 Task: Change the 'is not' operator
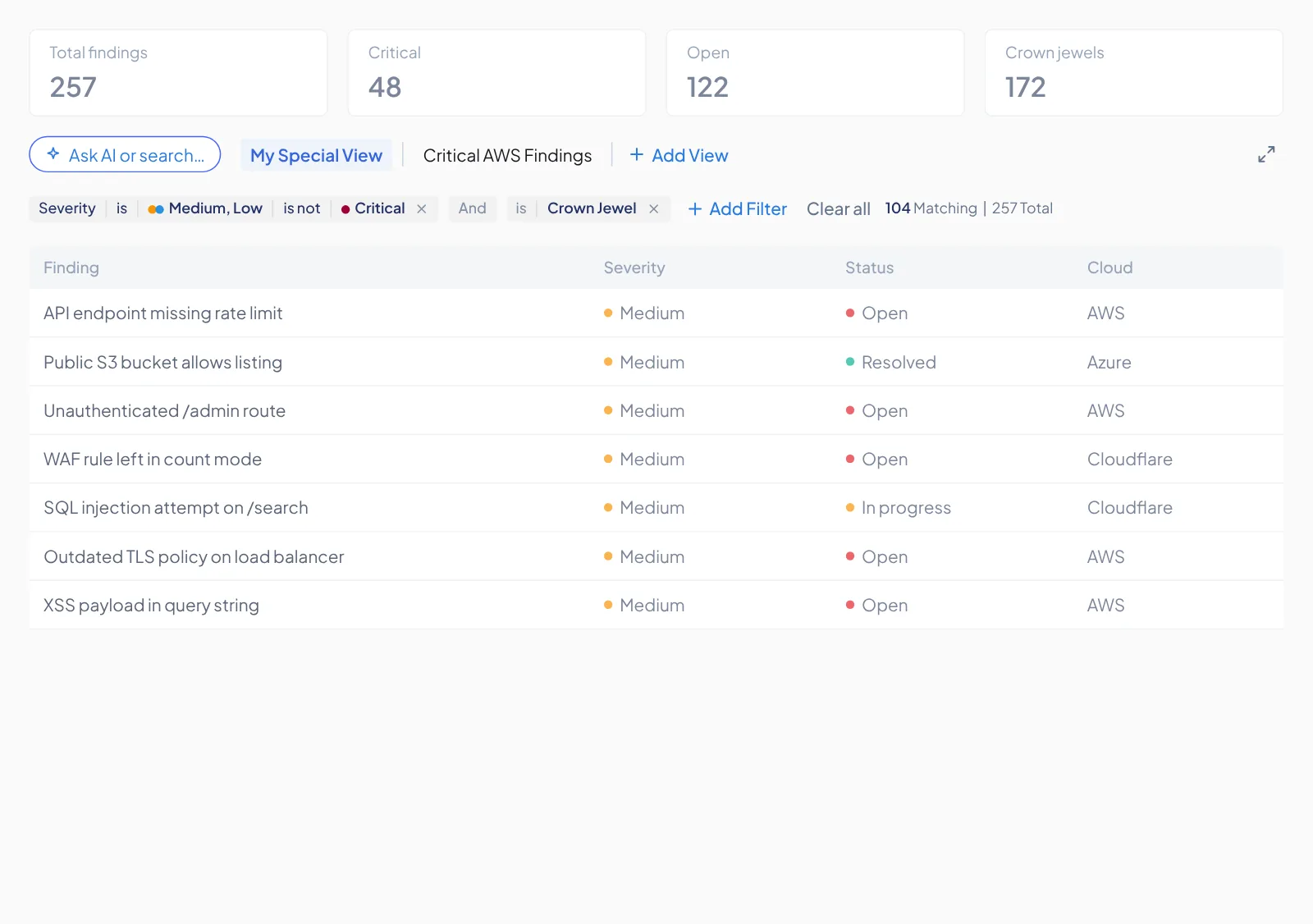(x=301, y=208)
